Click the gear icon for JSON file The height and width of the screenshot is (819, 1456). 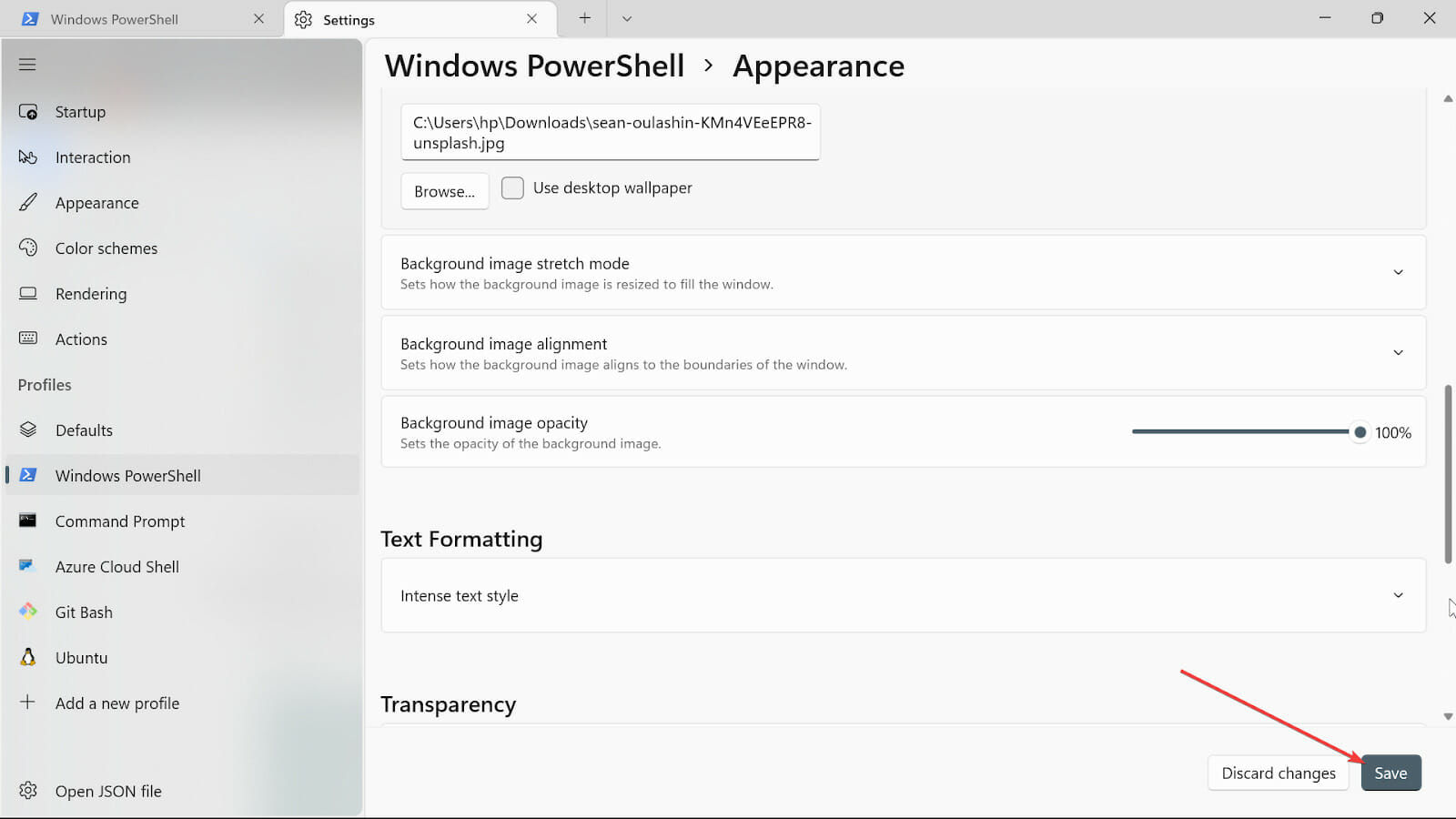(28, 790)
